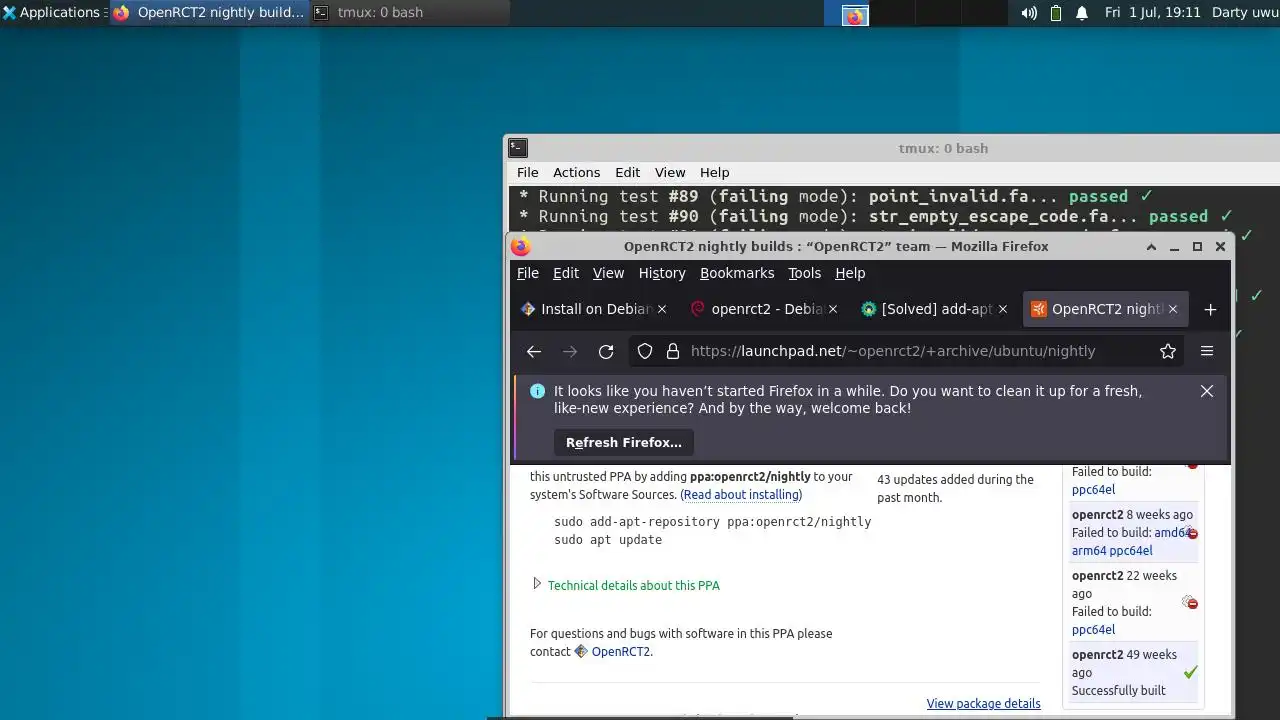Open Firefox File menu
The height and width of the screenshot is (720, 1280).
527,273
